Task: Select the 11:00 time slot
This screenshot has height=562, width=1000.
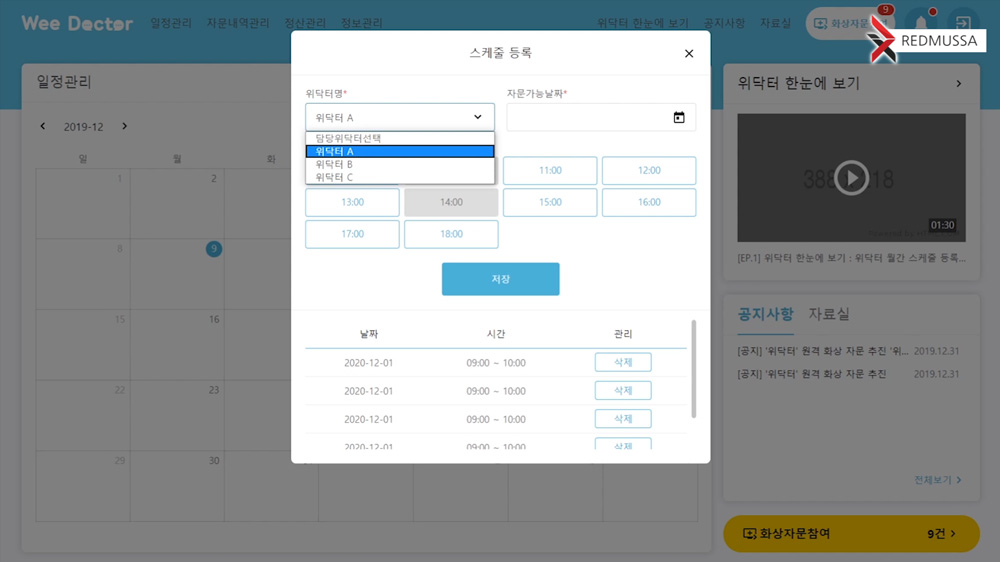Action: [550, 170]
